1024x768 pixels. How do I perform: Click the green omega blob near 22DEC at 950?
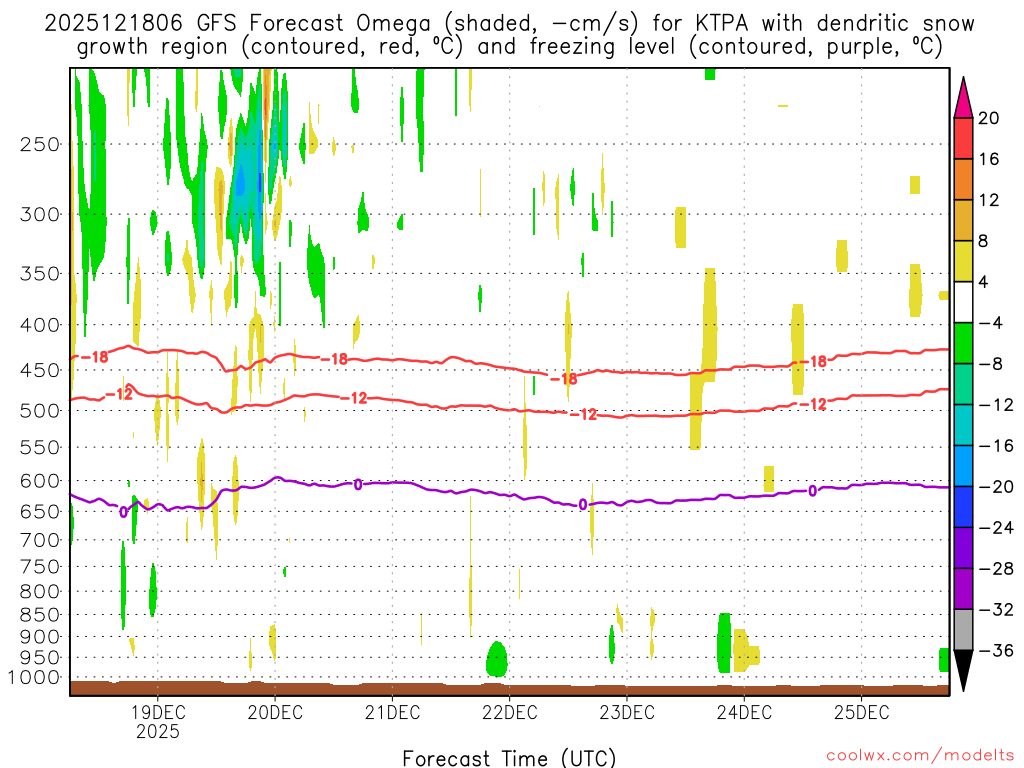click(497, 659)
